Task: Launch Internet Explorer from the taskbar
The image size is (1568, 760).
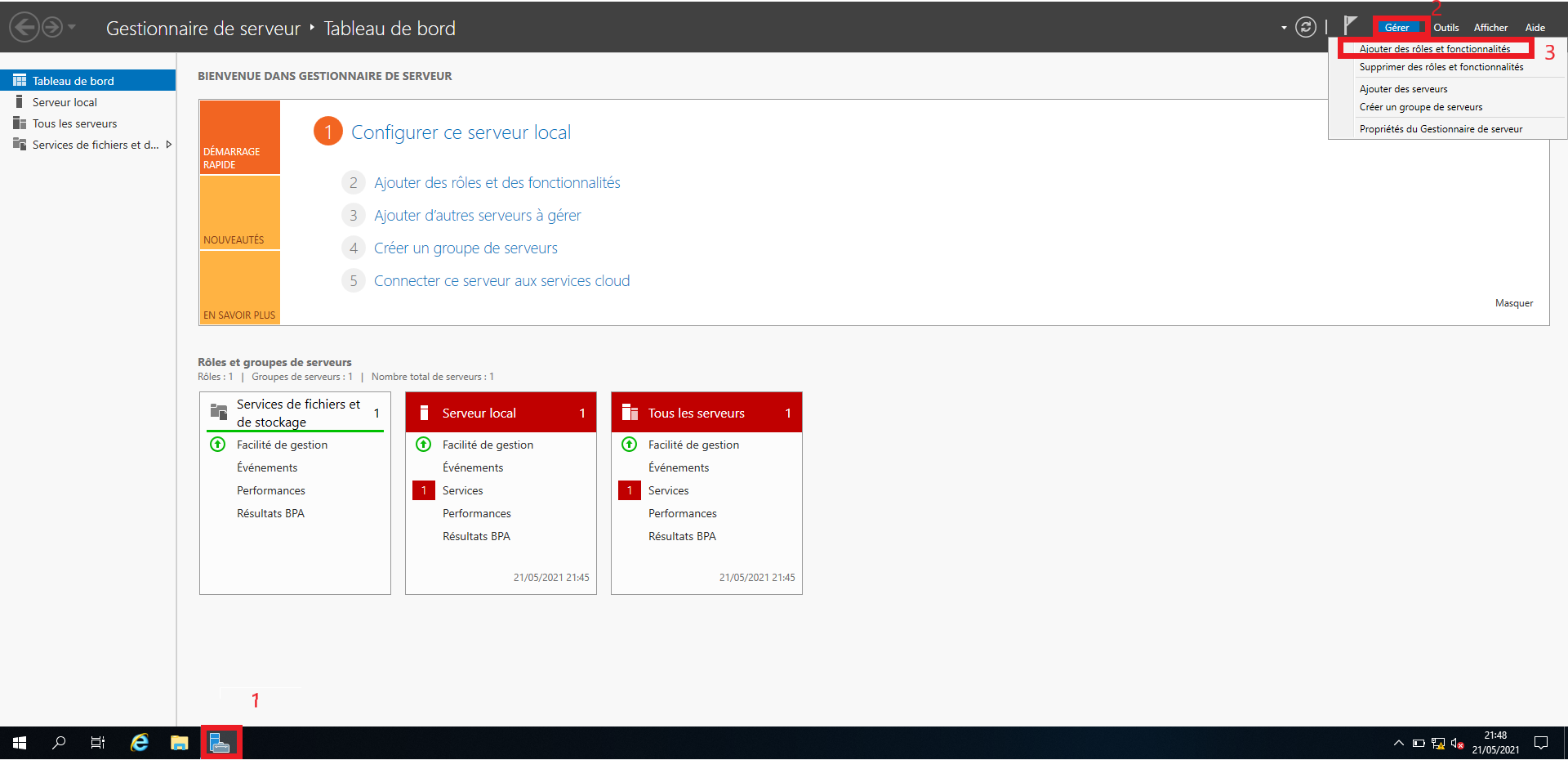Action: 140,743
